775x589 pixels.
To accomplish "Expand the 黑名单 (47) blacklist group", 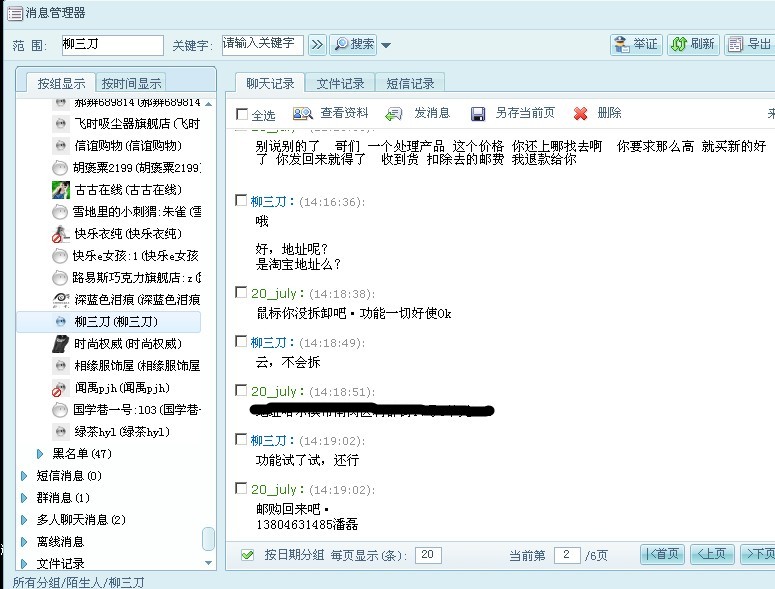I will (x=40, y=454).
